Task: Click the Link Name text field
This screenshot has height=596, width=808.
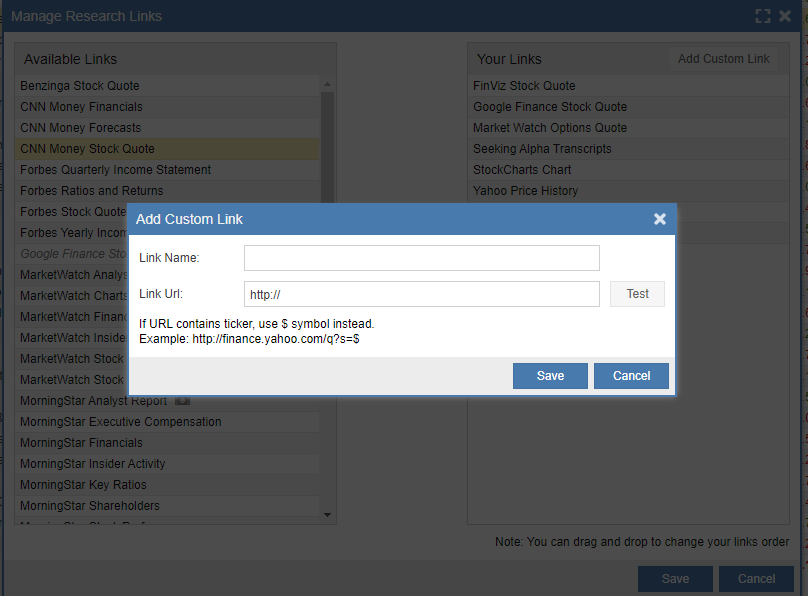Action: 421,258
